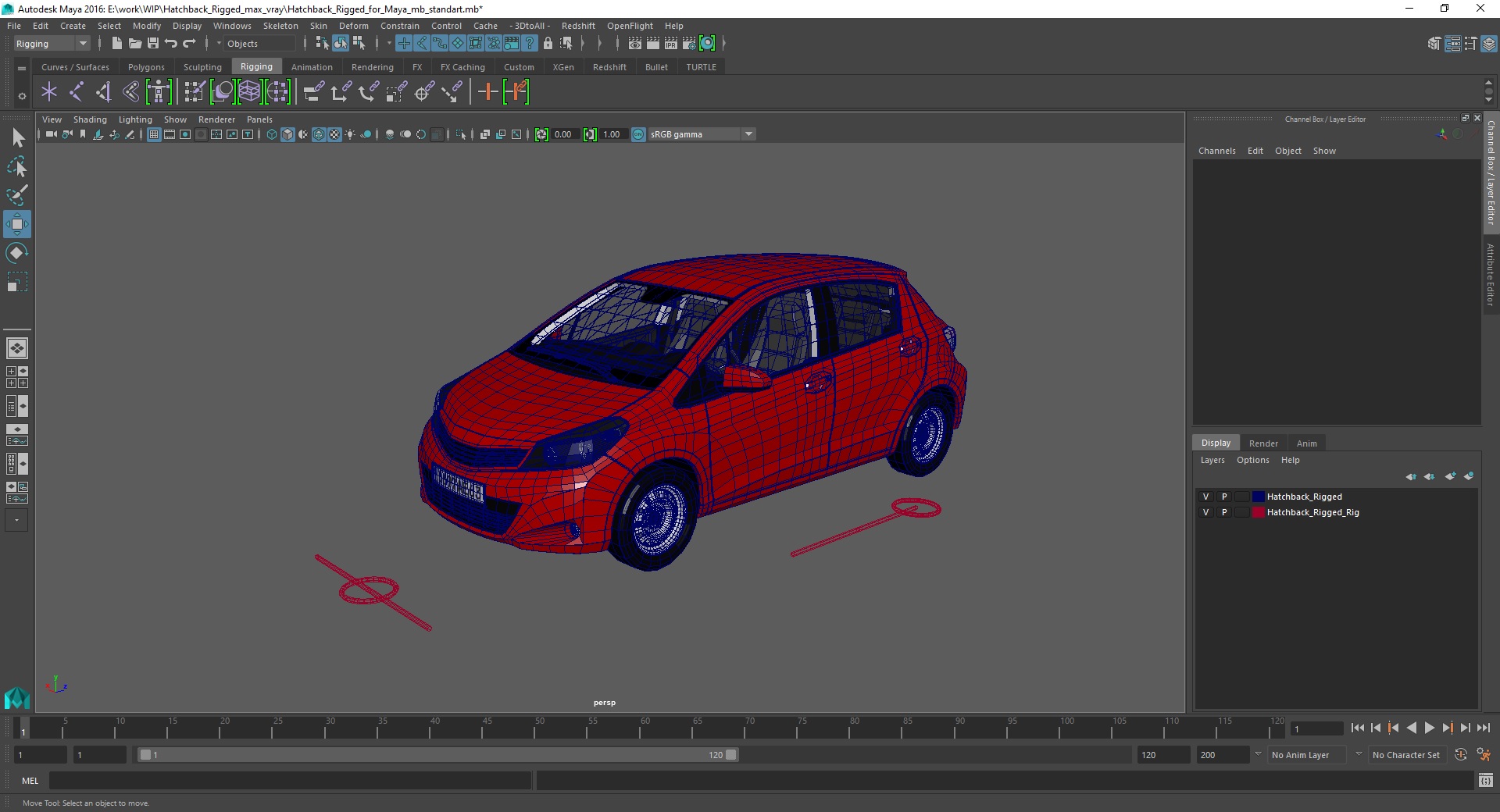
Task: Click the Create new layer icon
Action: click(x=1451, y=476)
